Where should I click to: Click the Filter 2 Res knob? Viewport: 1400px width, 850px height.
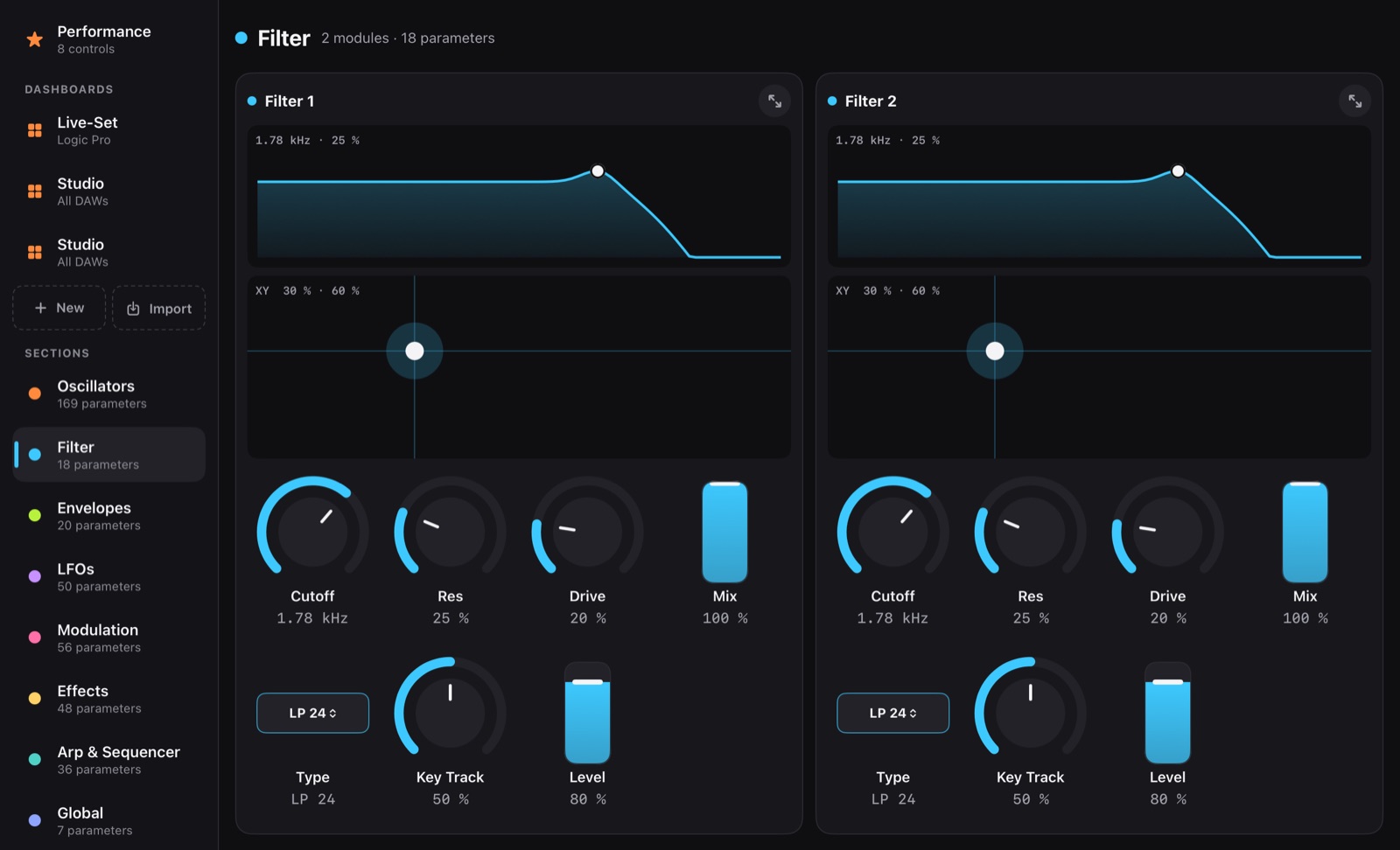pyautogui.click(x=1030, y=532)
